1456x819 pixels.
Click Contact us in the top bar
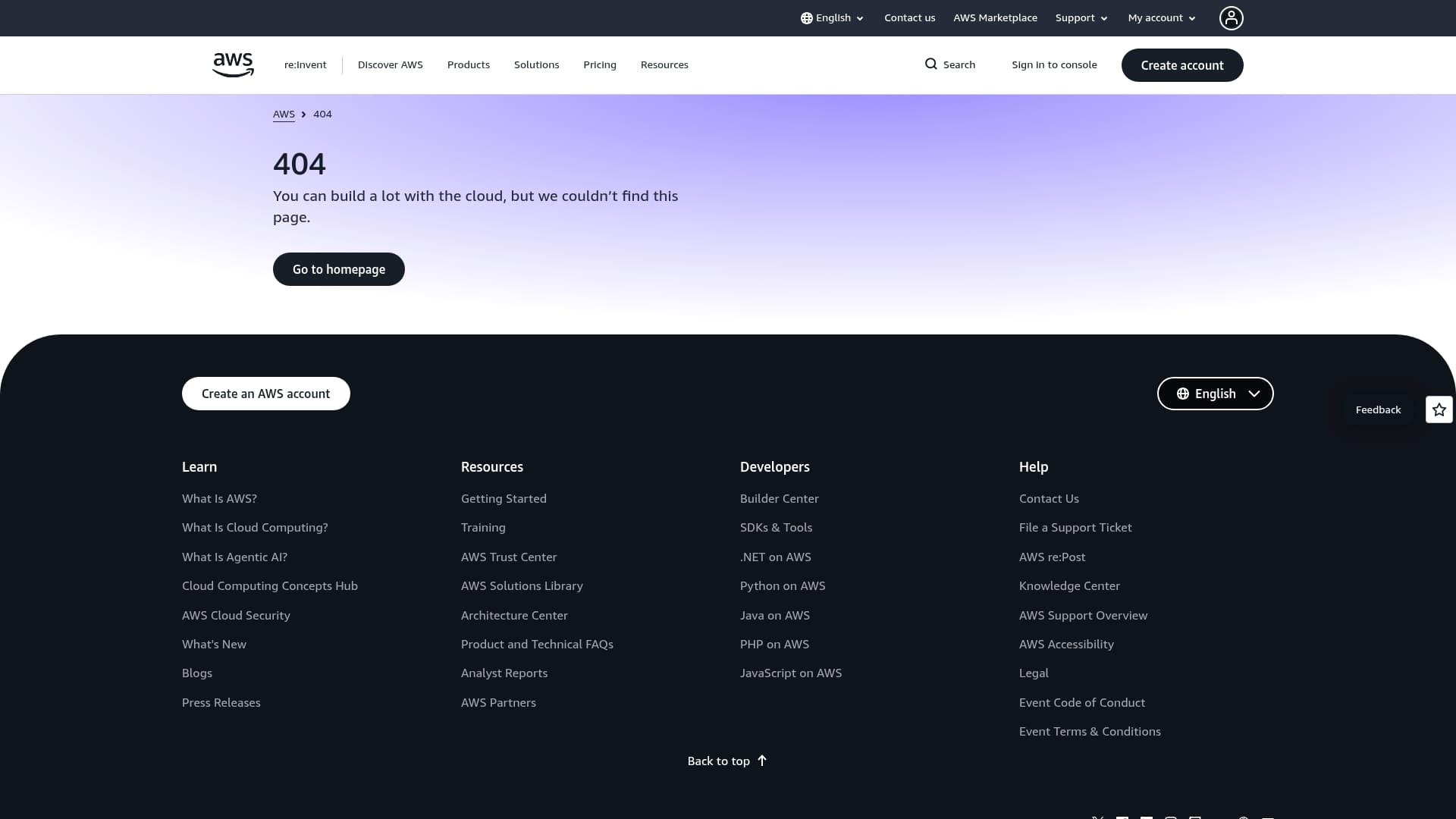[910, 18]
